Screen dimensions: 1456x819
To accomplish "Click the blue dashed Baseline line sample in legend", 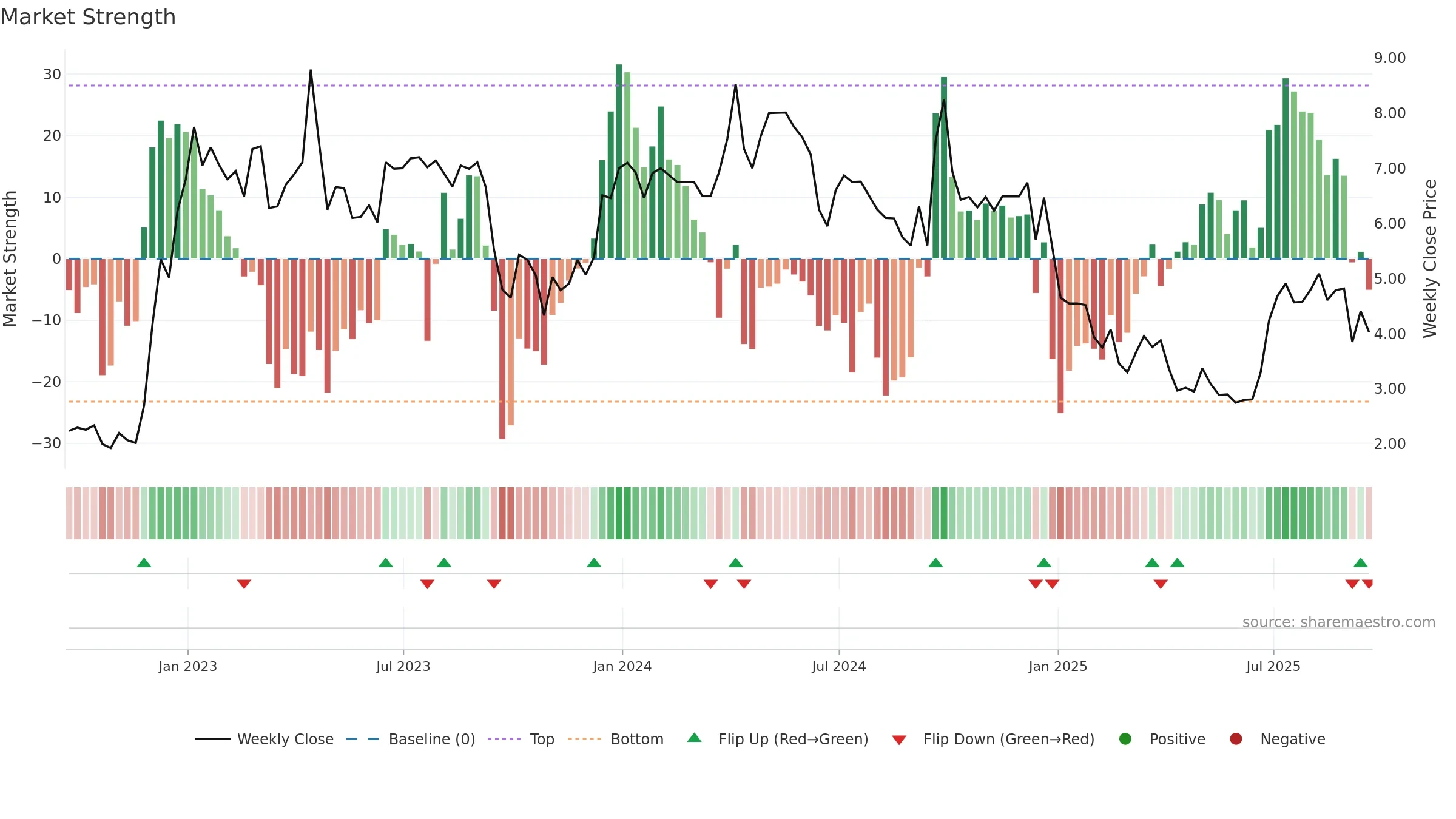I will [x=363, y=739].
